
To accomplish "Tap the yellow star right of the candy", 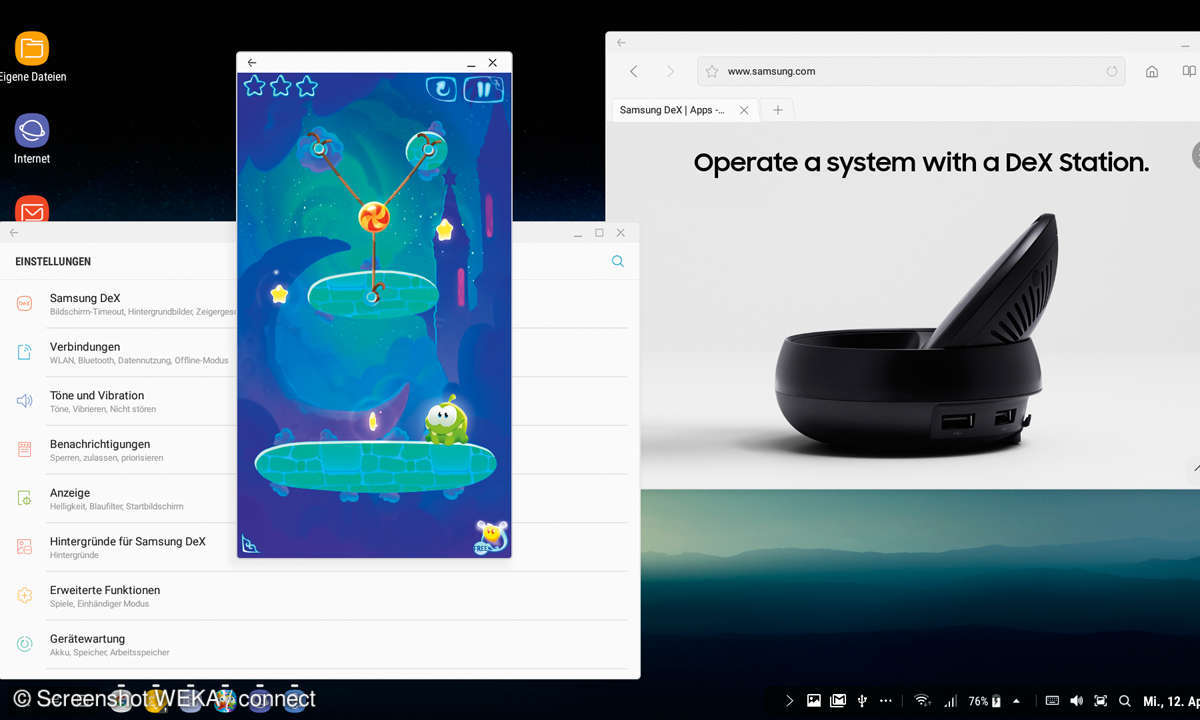I will (x=444, y=230).
